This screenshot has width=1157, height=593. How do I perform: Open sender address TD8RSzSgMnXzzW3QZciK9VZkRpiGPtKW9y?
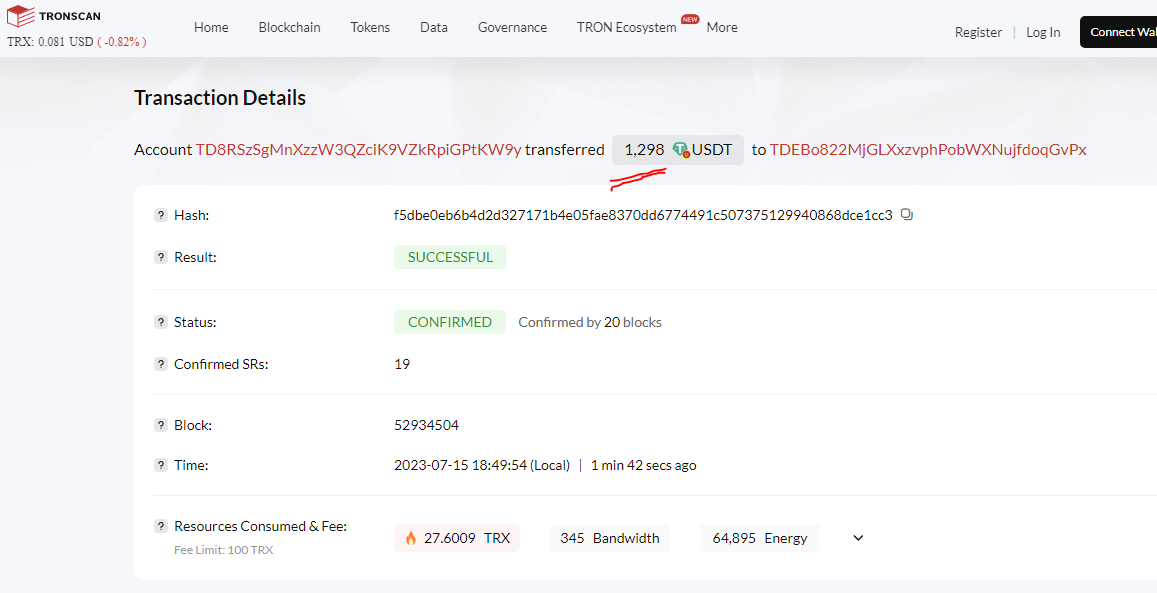(x=359, y=150)
